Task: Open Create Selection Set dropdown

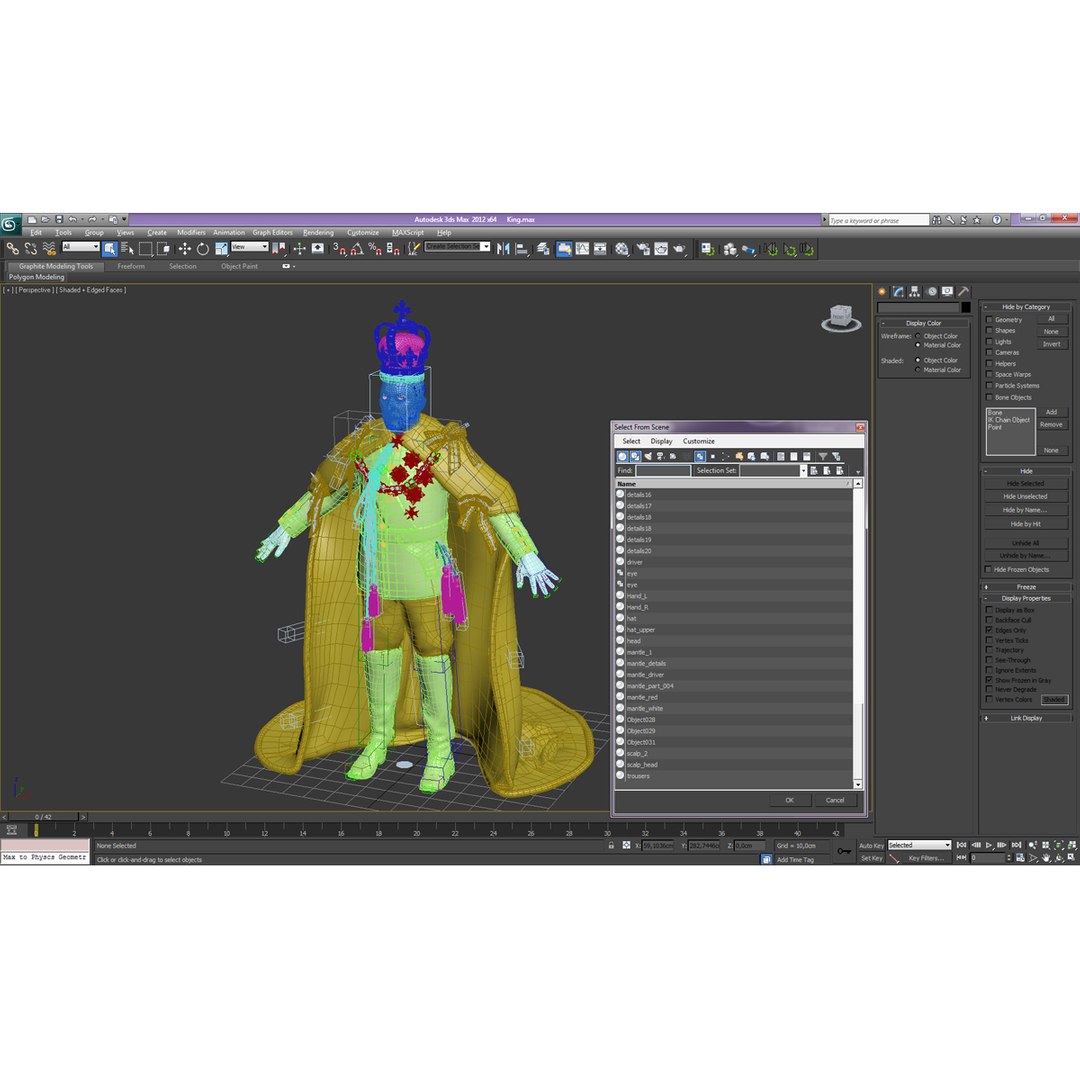Action: (457, 247)
